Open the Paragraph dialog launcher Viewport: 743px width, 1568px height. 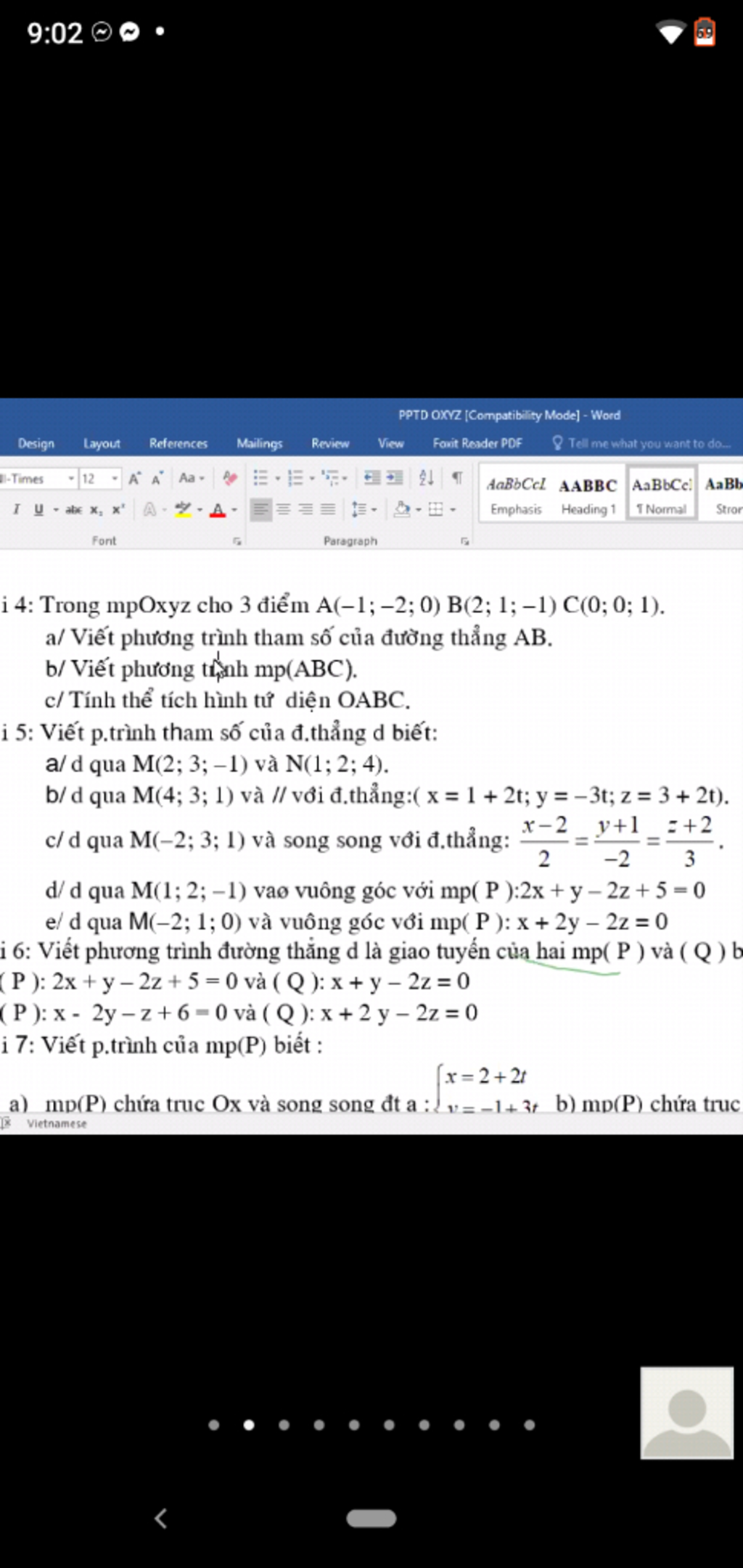tap(465, 541)
